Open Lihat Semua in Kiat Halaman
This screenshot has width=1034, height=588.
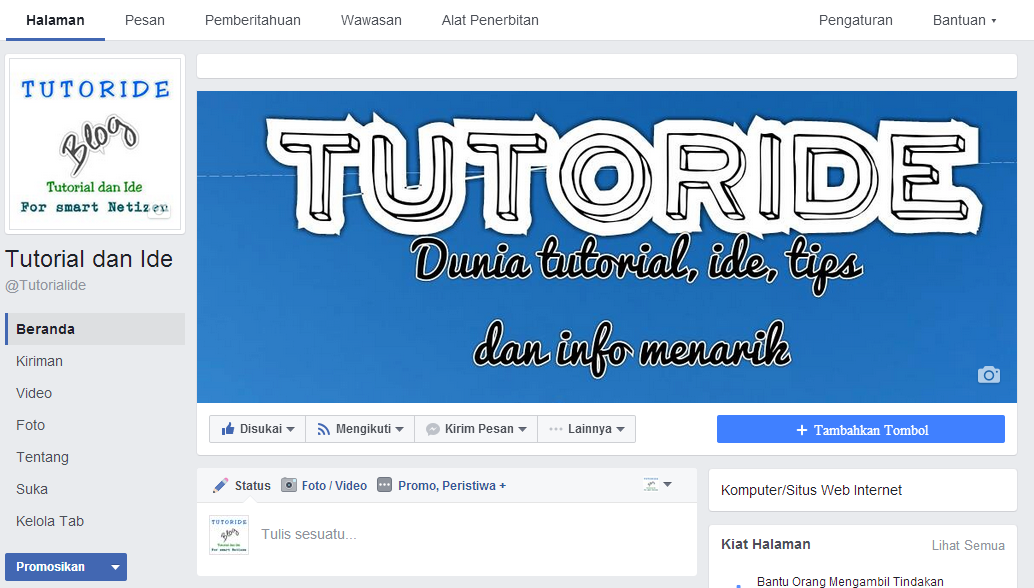tap(967, 545)
